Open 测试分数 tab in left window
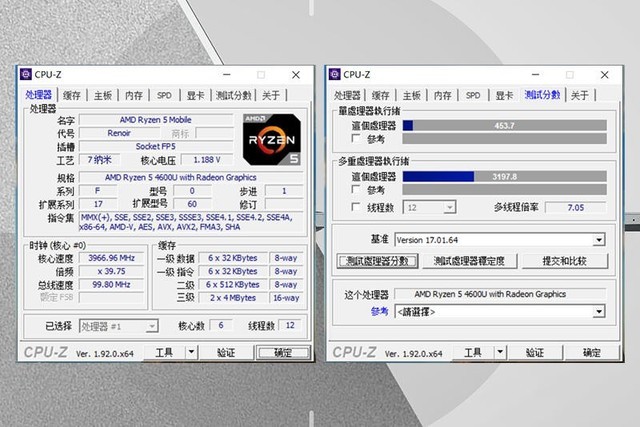 click(233, 96)
